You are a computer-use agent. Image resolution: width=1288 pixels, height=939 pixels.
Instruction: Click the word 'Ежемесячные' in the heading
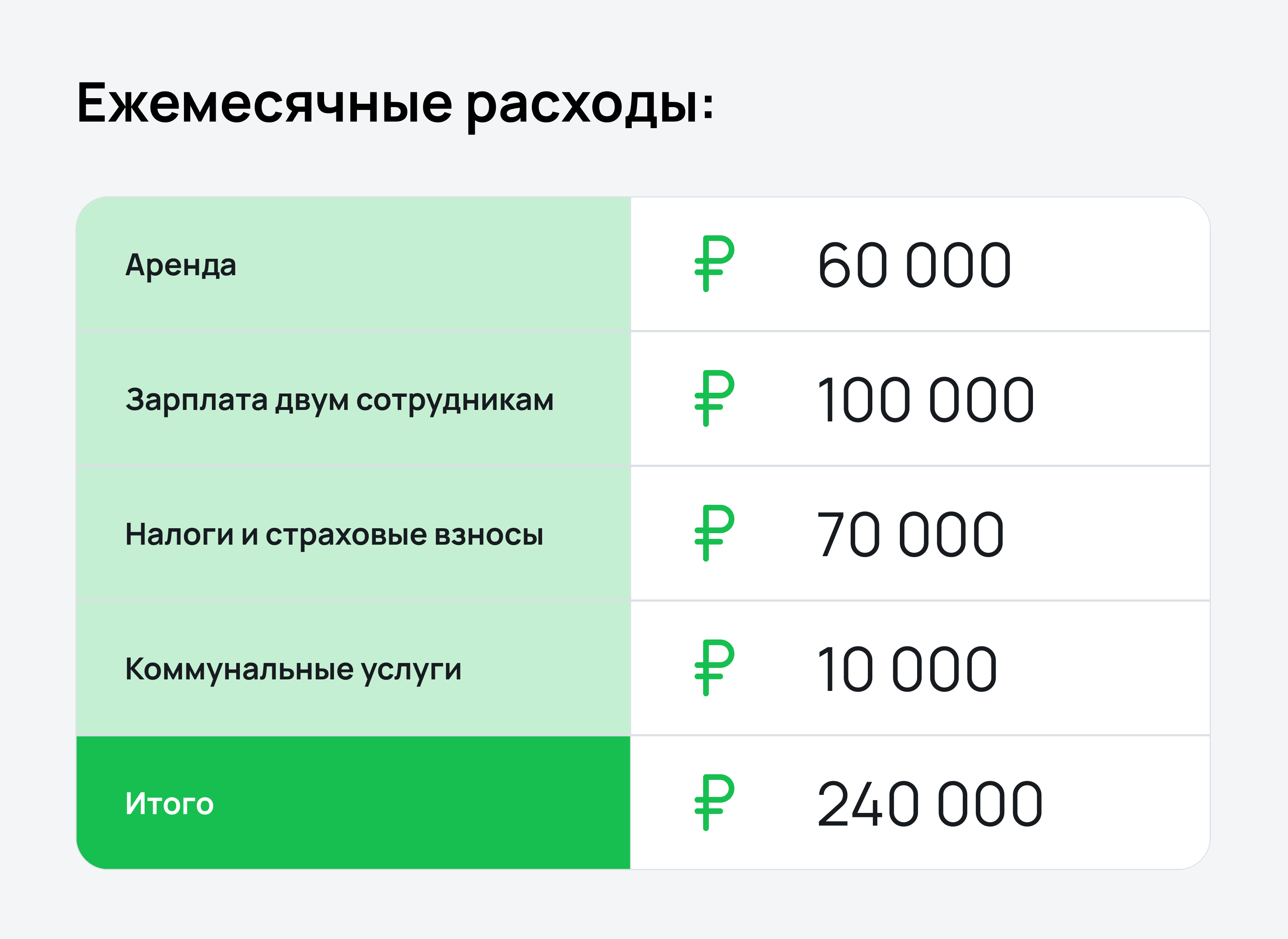click(x=264, y=104)
